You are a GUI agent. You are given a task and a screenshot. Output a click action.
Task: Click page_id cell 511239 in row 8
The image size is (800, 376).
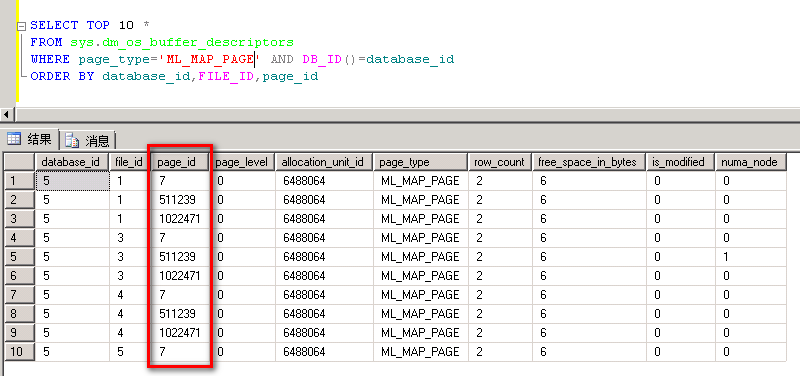[x=181, y=314]
